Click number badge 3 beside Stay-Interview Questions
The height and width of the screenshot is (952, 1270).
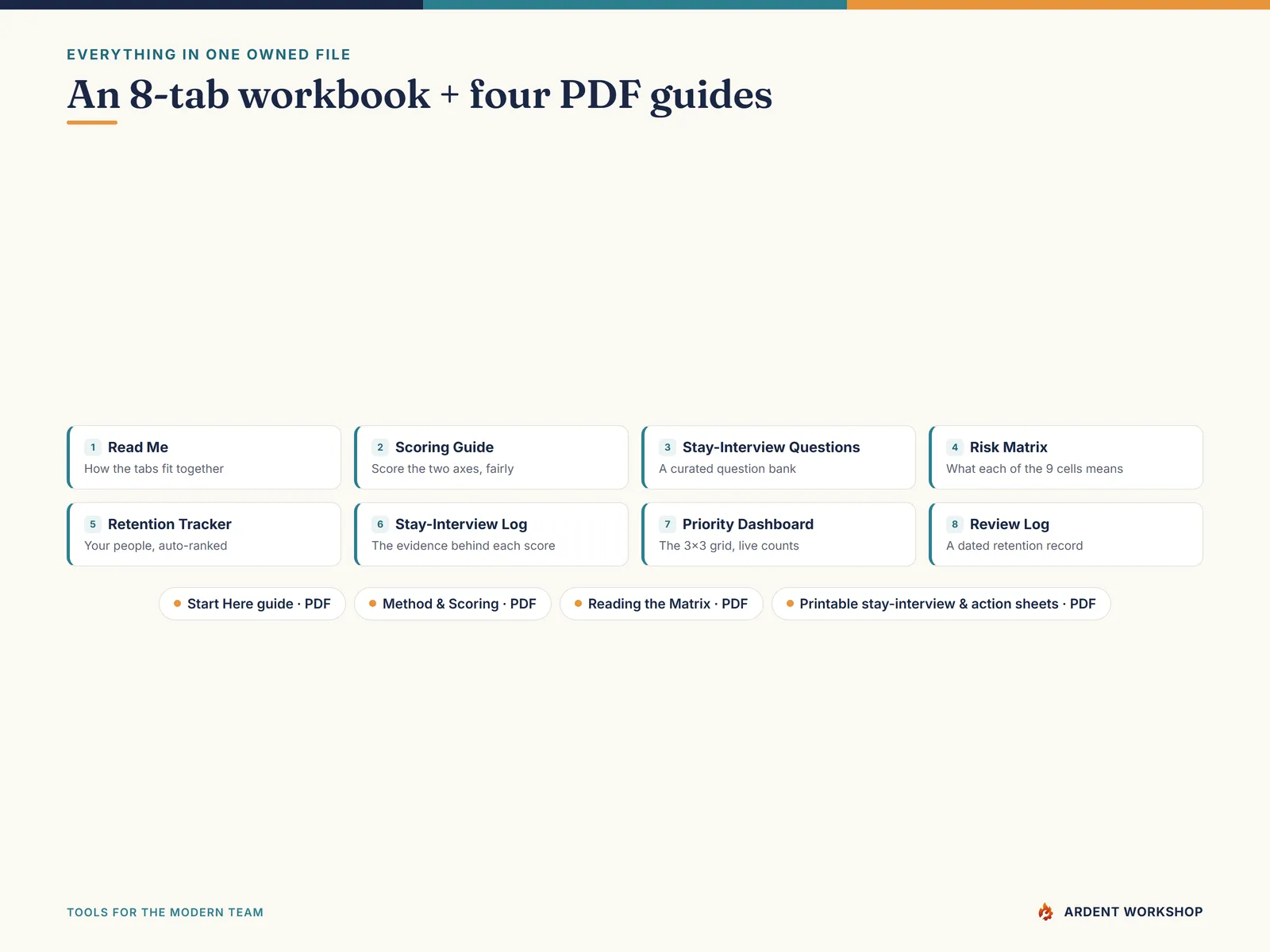click(x=668, y=447)
